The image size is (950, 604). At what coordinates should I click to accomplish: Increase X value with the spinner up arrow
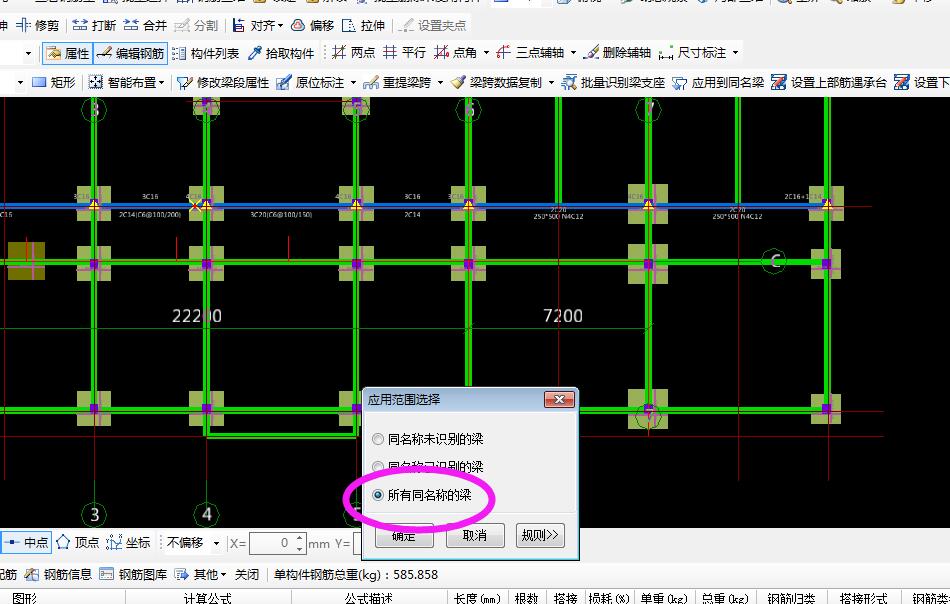(x=299, y=538)
